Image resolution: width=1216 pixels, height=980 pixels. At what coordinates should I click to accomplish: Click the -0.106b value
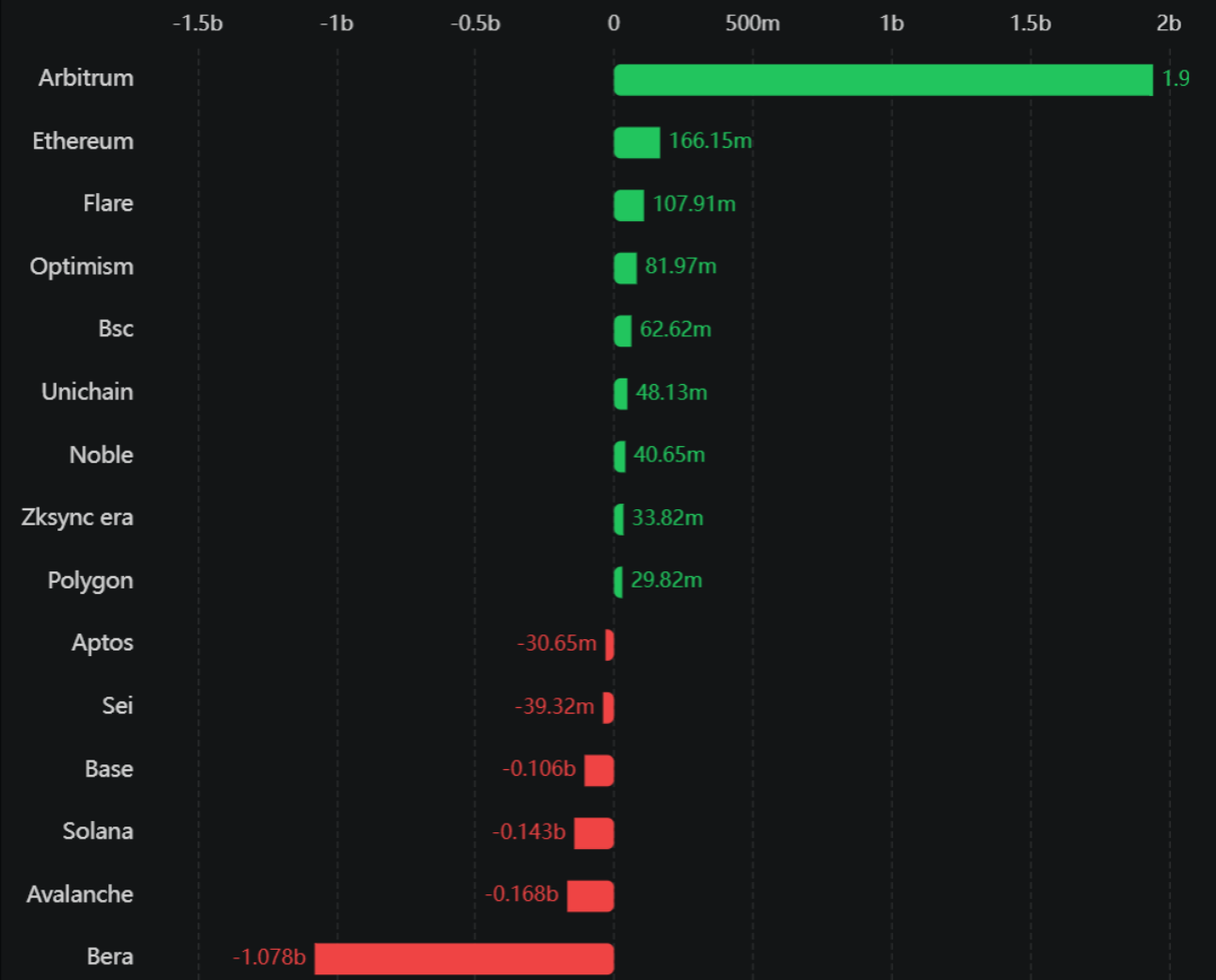(x=538, y=769)
